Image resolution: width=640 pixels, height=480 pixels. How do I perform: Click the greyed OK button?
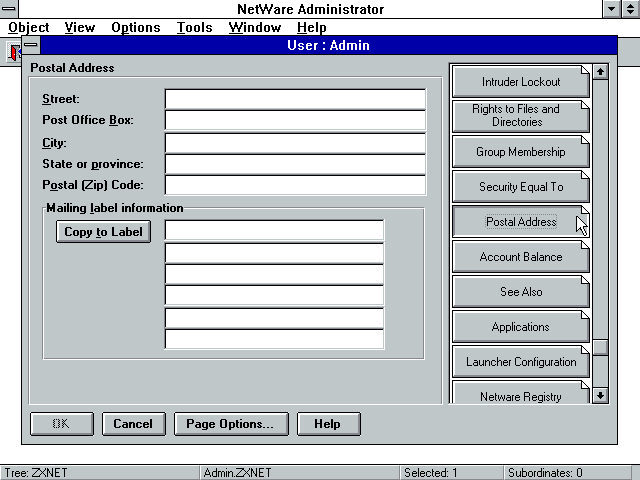coord(62,424)
